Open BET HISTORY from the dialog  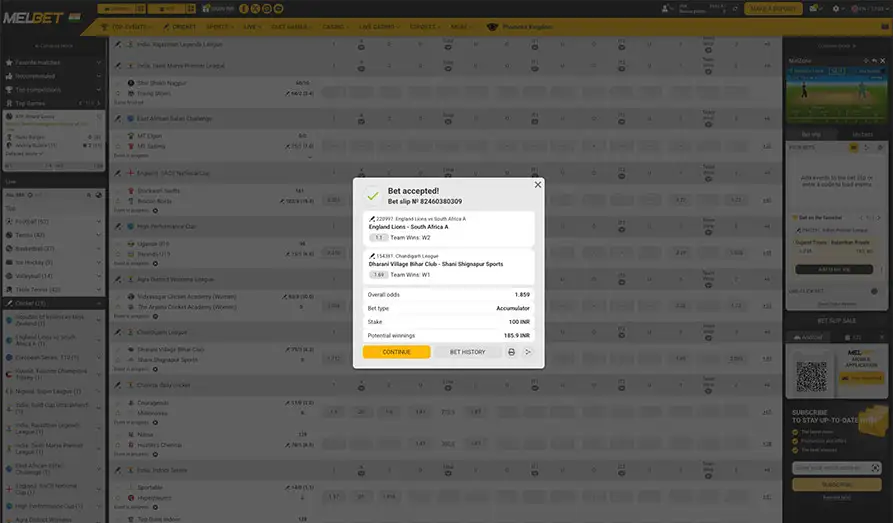468,352
